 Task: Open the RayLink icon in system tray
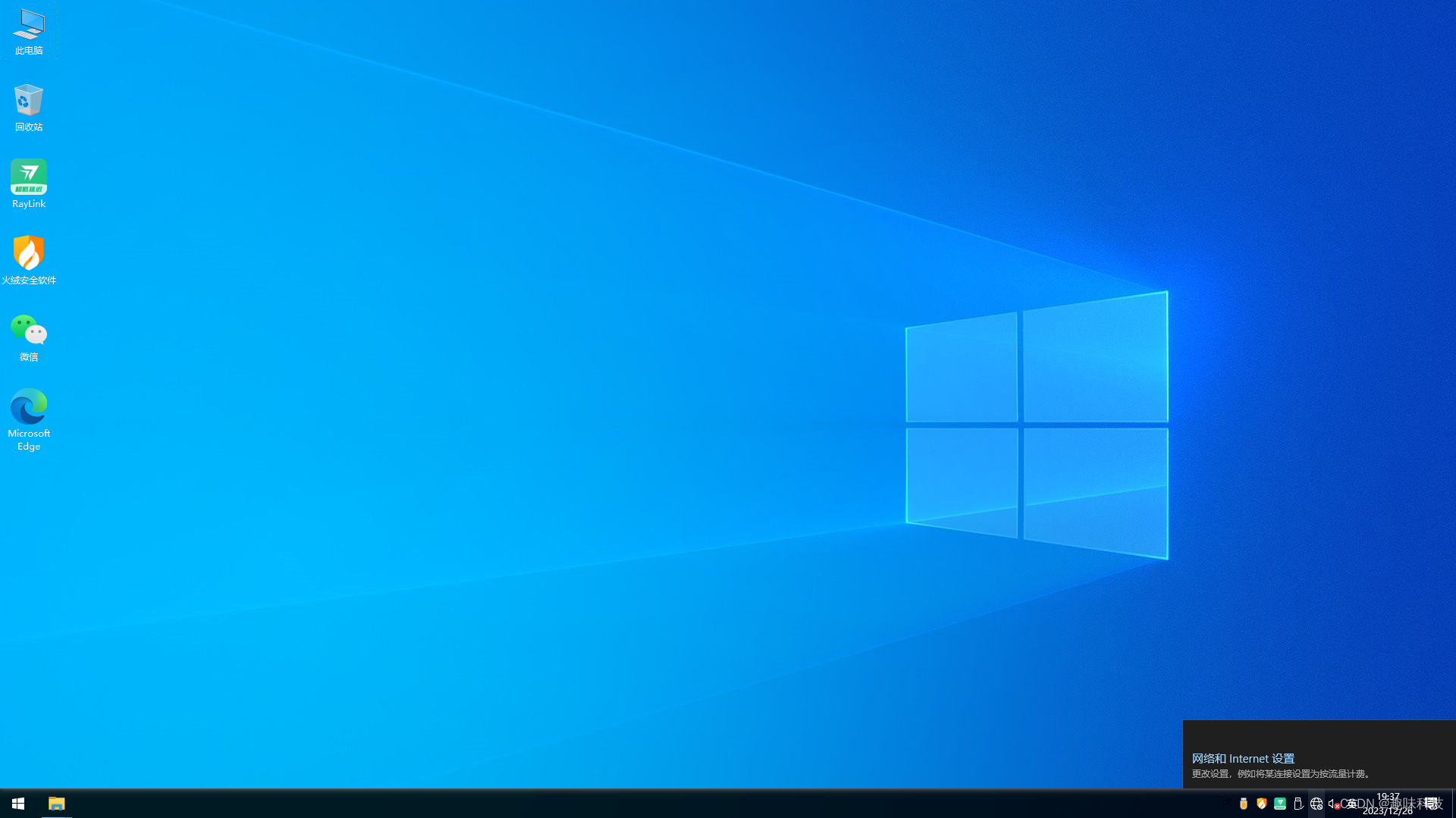tap(1280, 804)
